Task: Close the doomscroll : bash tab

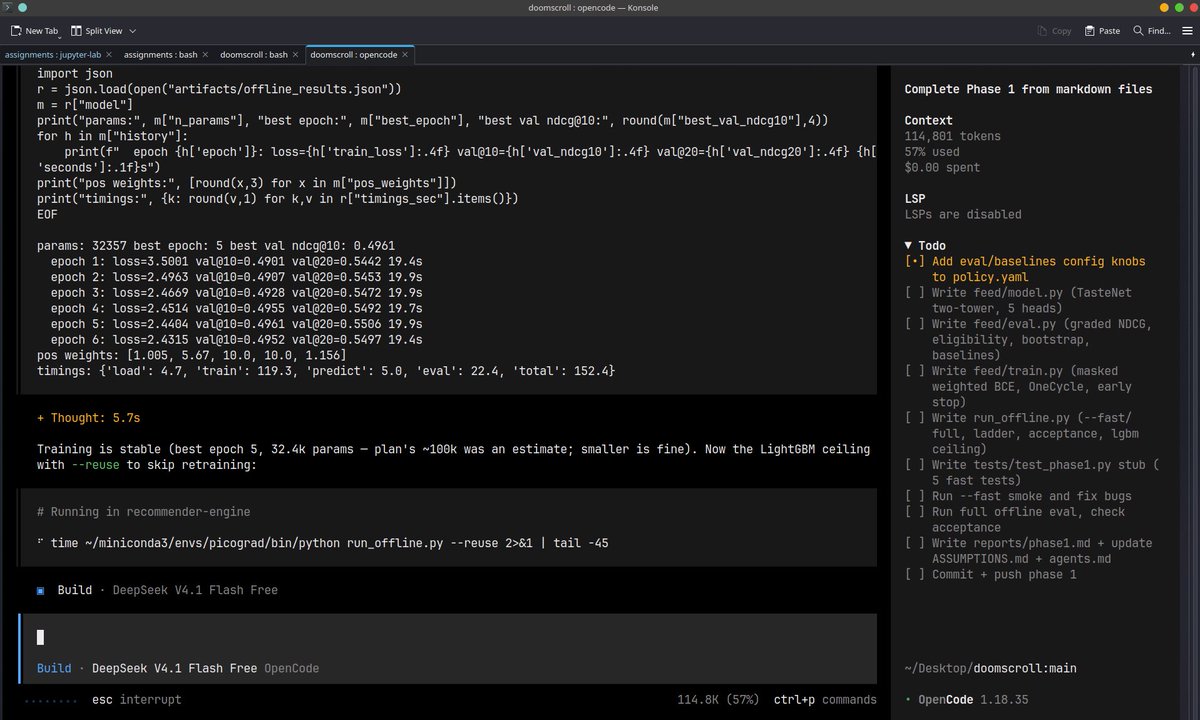Action: 297,54
